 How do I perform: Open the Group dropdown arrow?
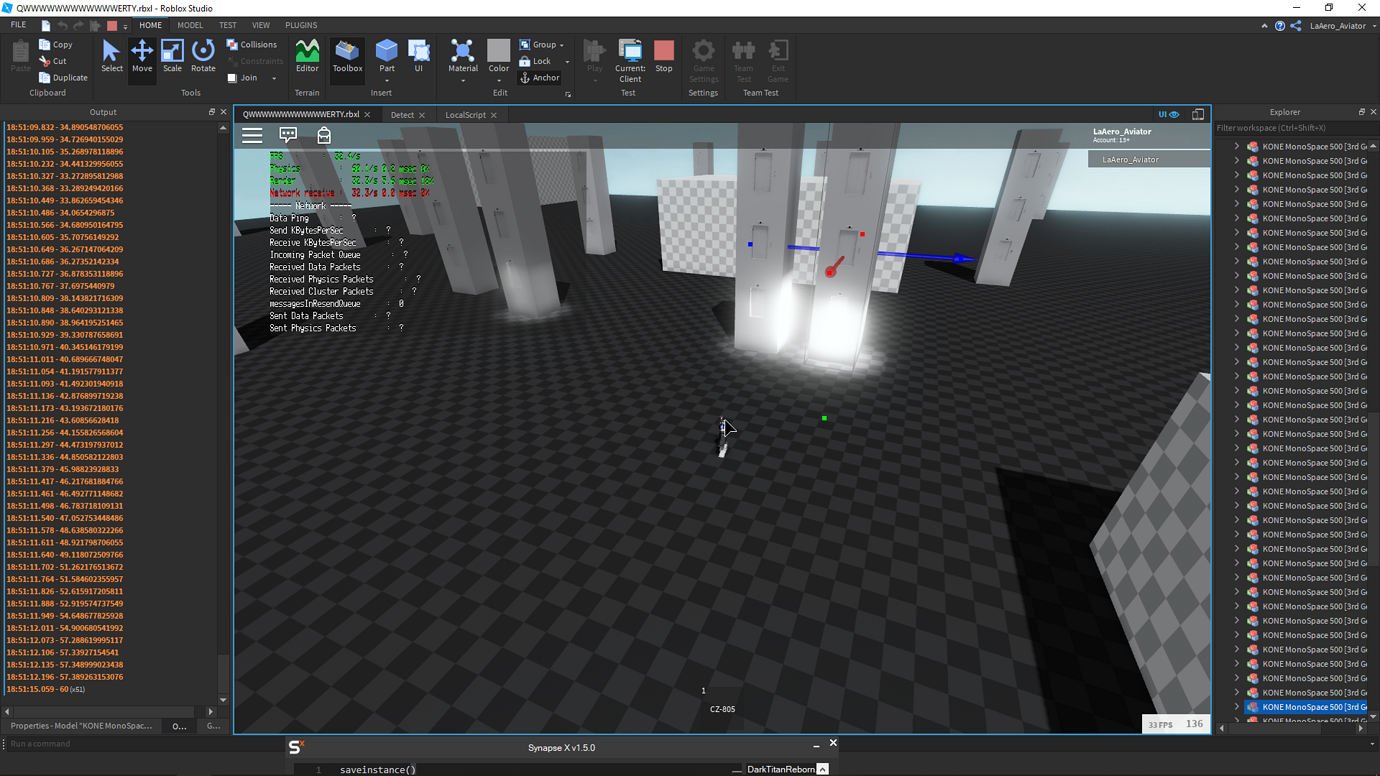[562, 45]
